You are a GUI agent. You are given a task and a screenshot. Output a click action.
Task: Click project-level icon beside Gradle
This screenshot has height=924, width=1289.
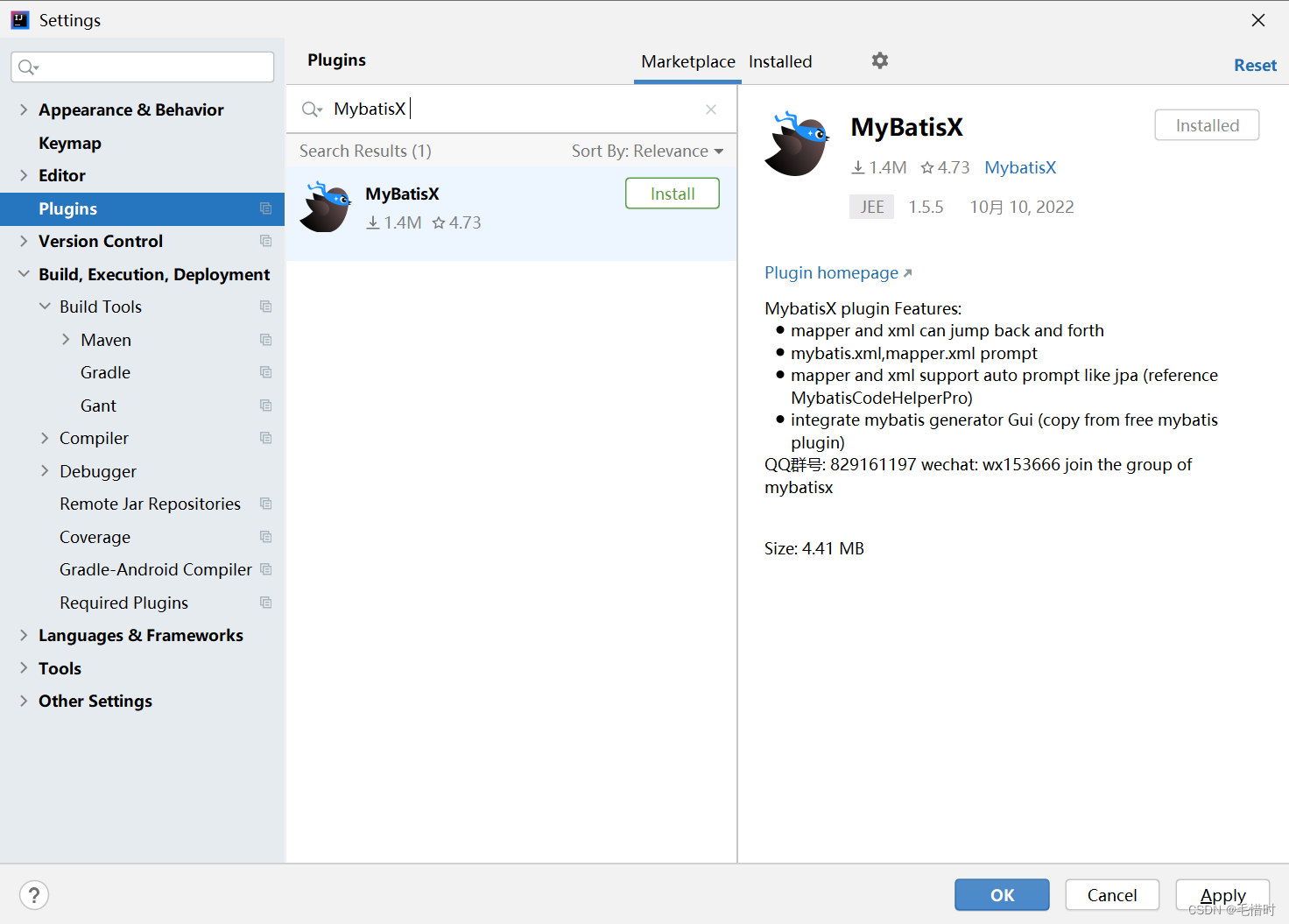point(266,372)
